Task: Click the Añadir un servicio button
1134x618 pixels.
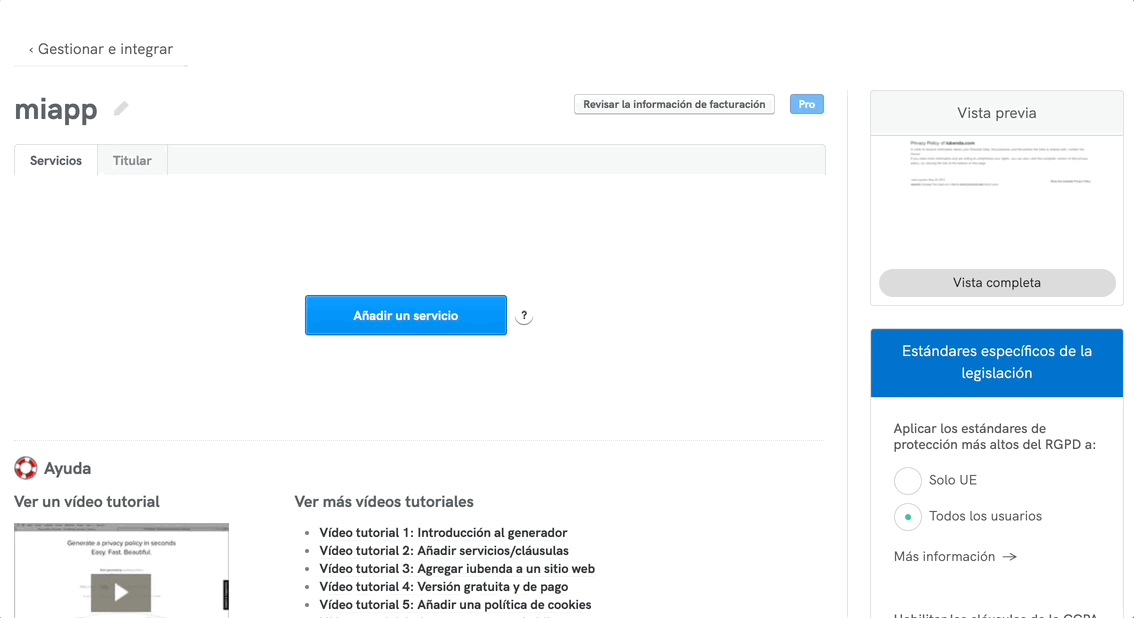Action: (405, 315)
